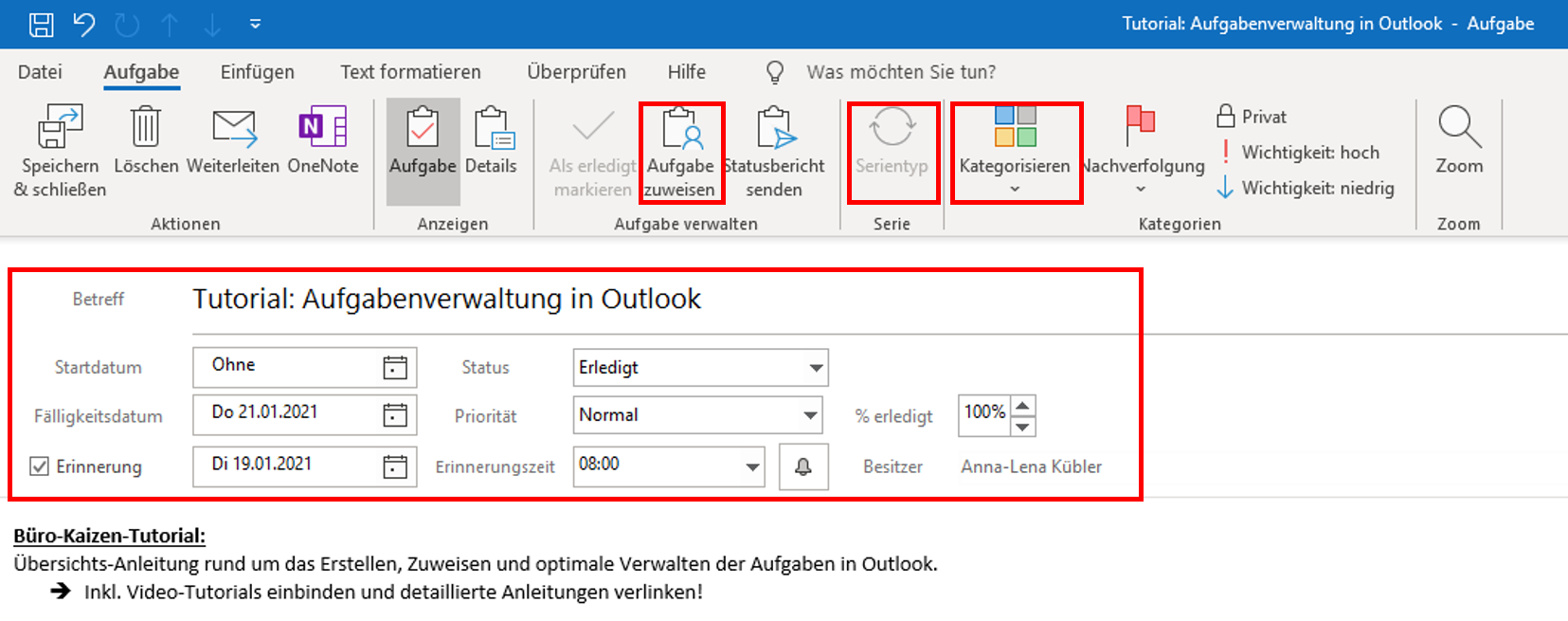Open Quick Access Toolbar customization dropdown
1568x621 pixels.
[255, 25]
